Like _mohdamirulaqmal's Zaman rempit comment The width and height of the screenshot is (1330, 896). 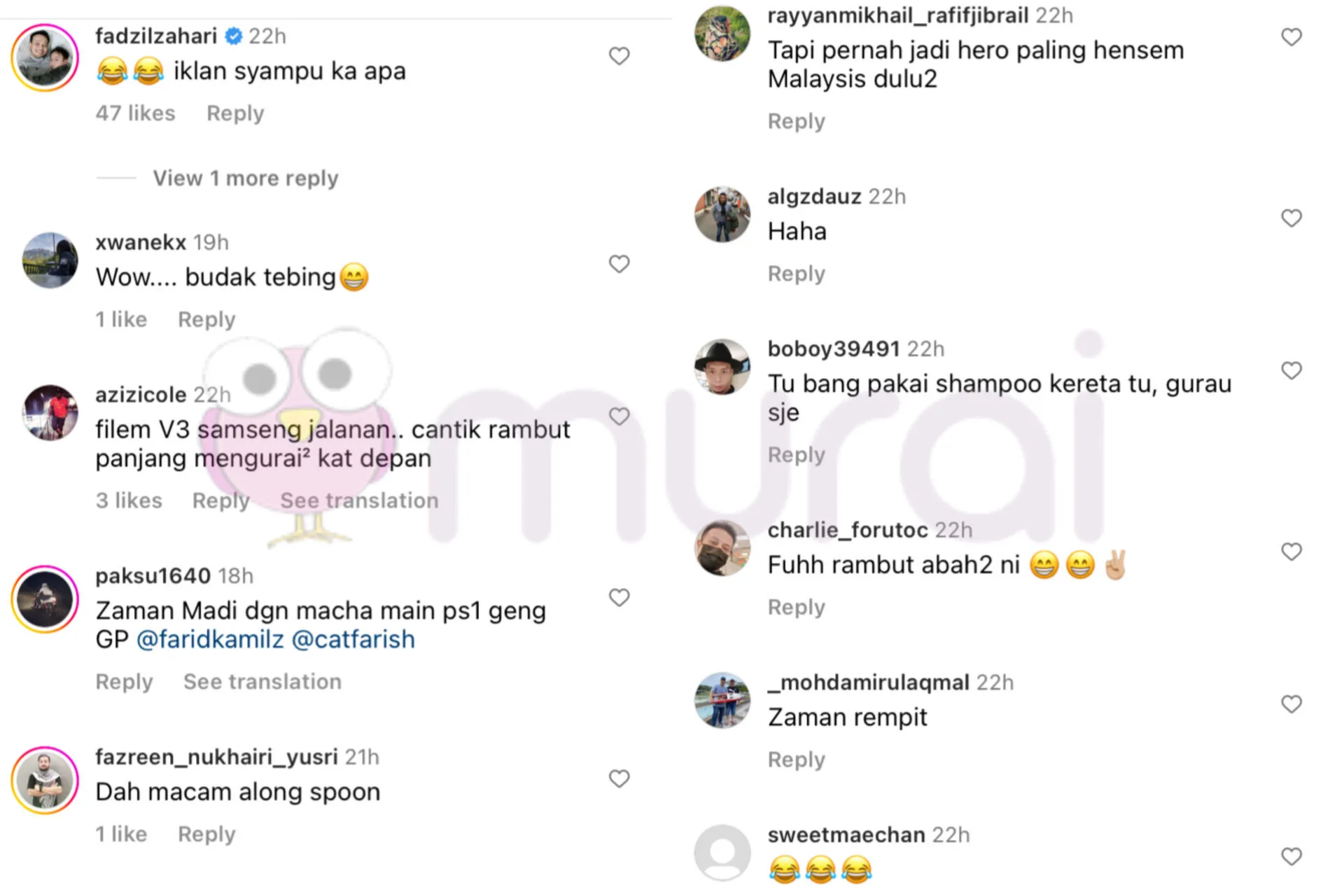[1291, 703]
